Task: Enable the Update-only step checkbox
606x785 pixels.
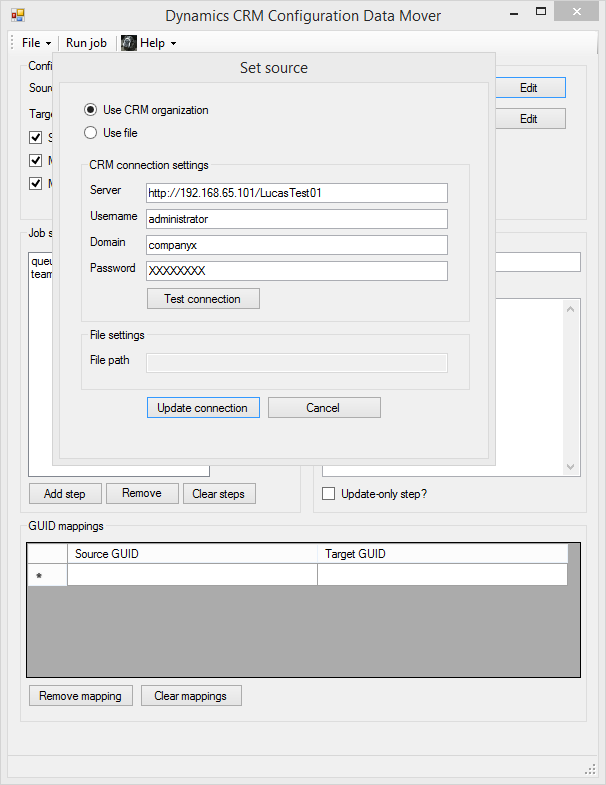Action: coord(329,494)
